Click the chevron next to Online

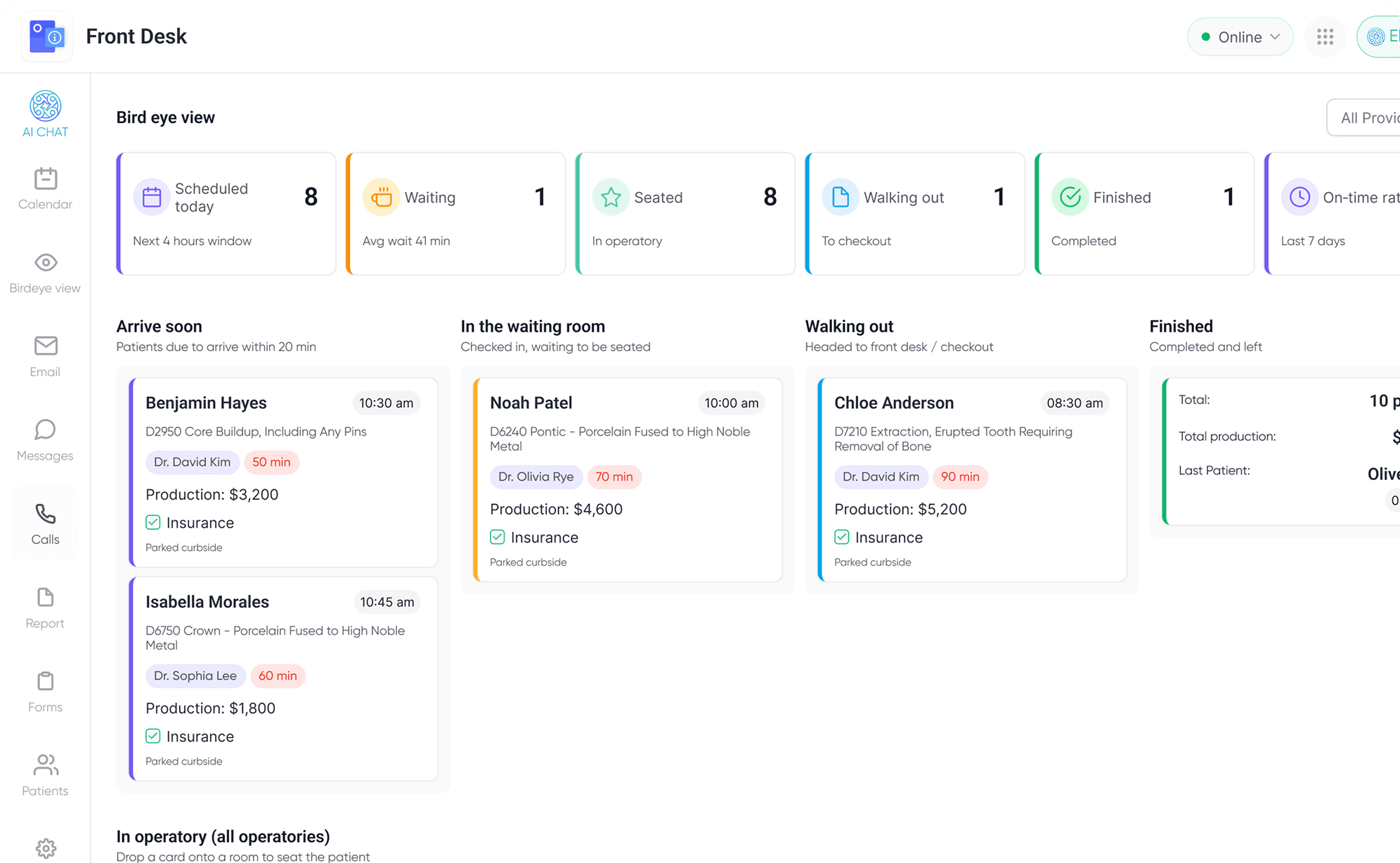click(x=1275, y=37)
